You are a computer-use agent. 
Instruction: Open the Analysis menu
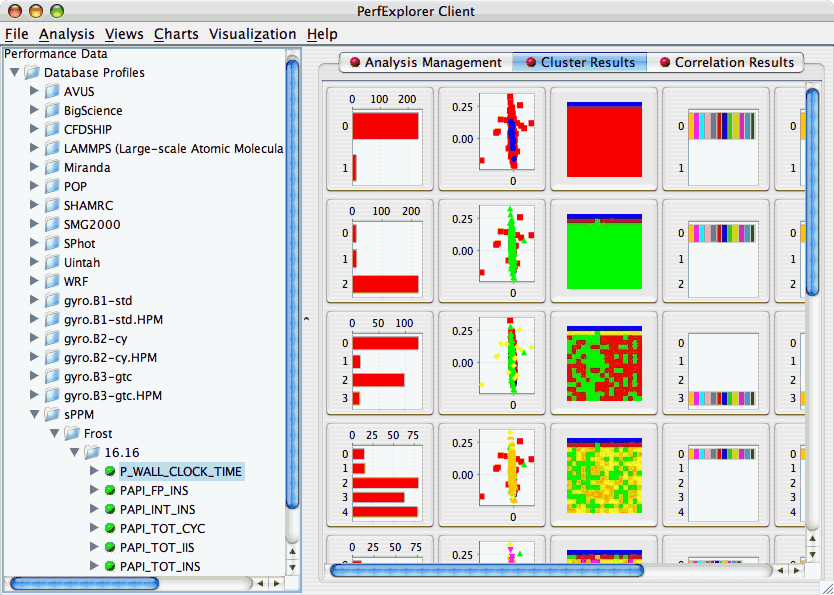coord(66,34)
